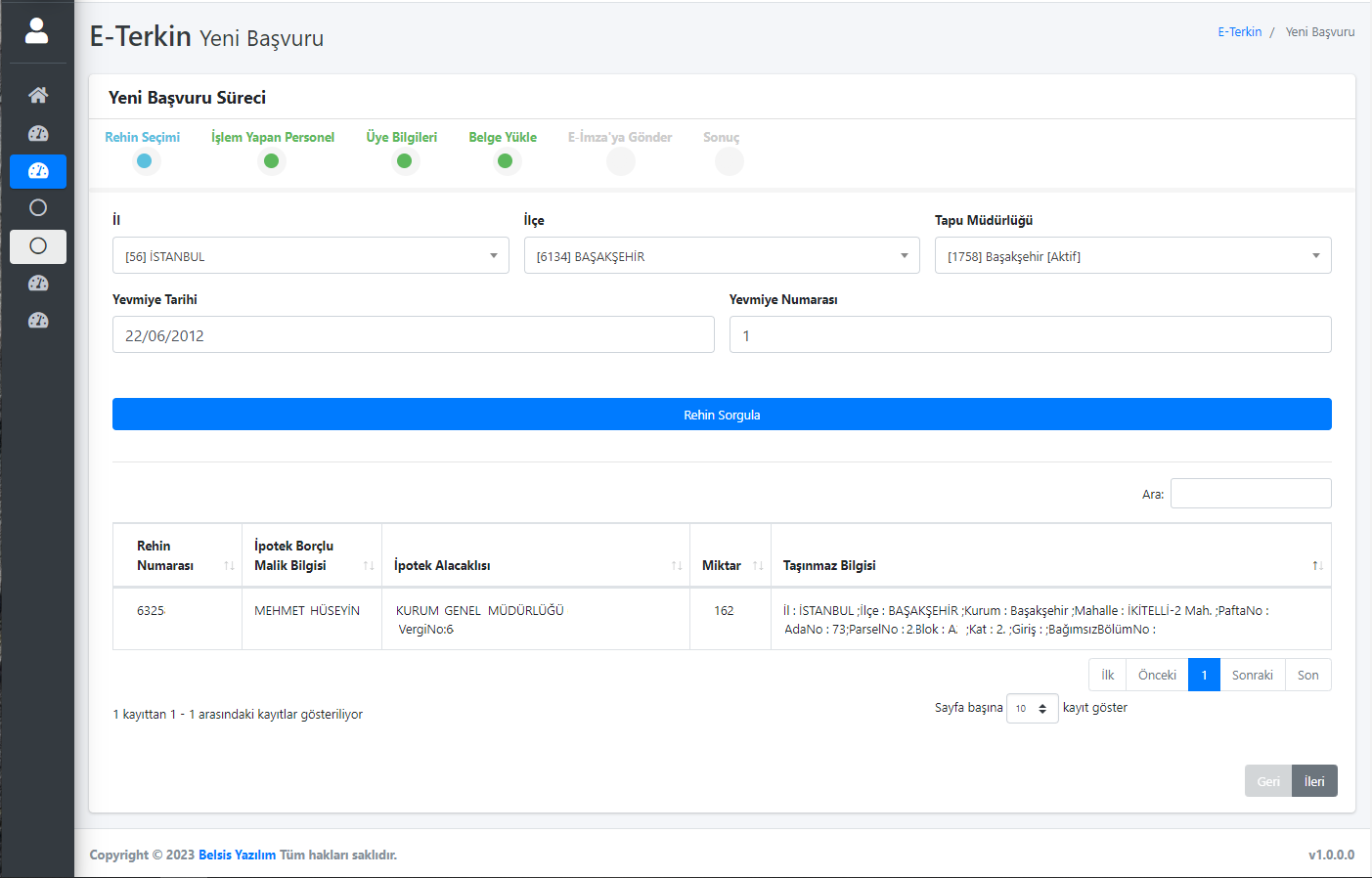
Task: Open the Tapu Müdürlüğü dropdown
Action: (1133, 255)
